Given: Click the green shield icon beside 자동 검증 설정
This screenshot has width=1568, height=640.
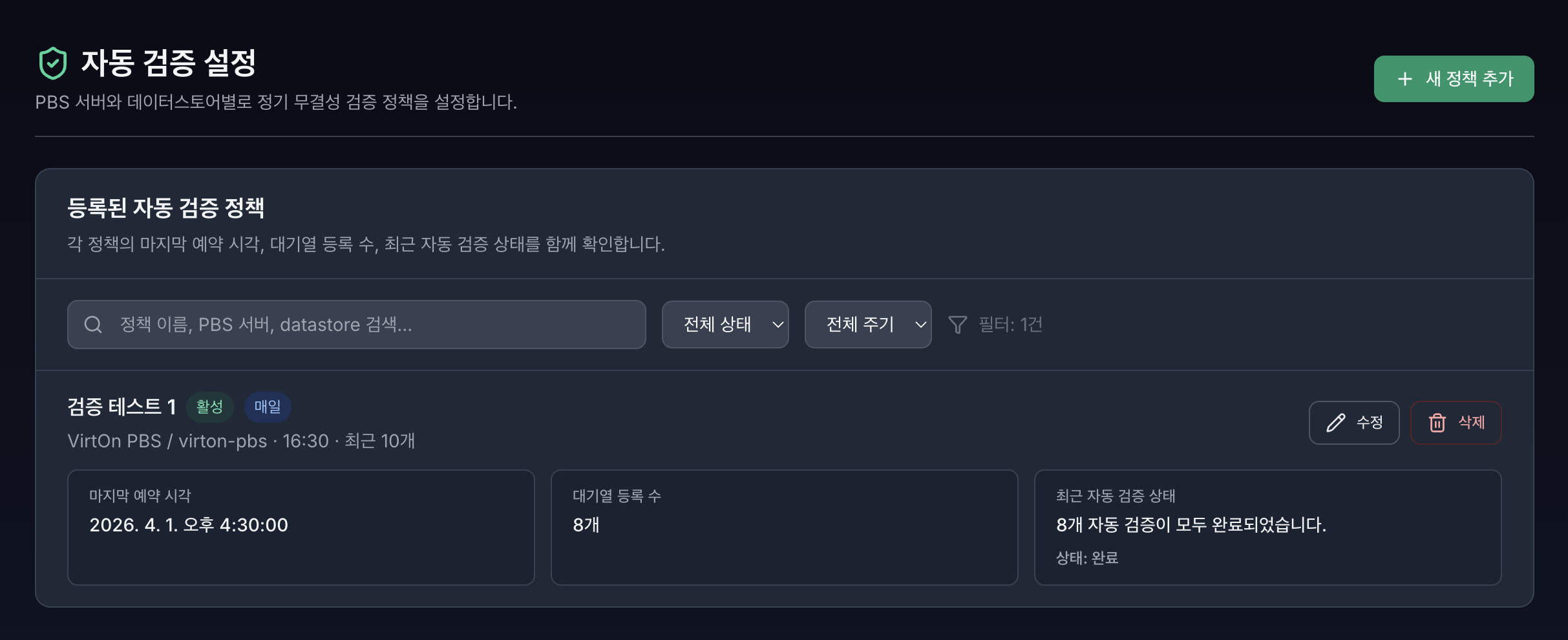Looking at the screenshot, I should (x=55, y=63).
